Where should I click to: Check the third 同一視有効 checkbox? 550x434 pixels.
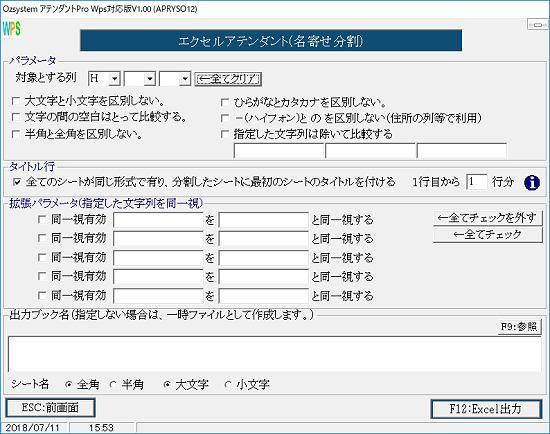pos(42,258)
